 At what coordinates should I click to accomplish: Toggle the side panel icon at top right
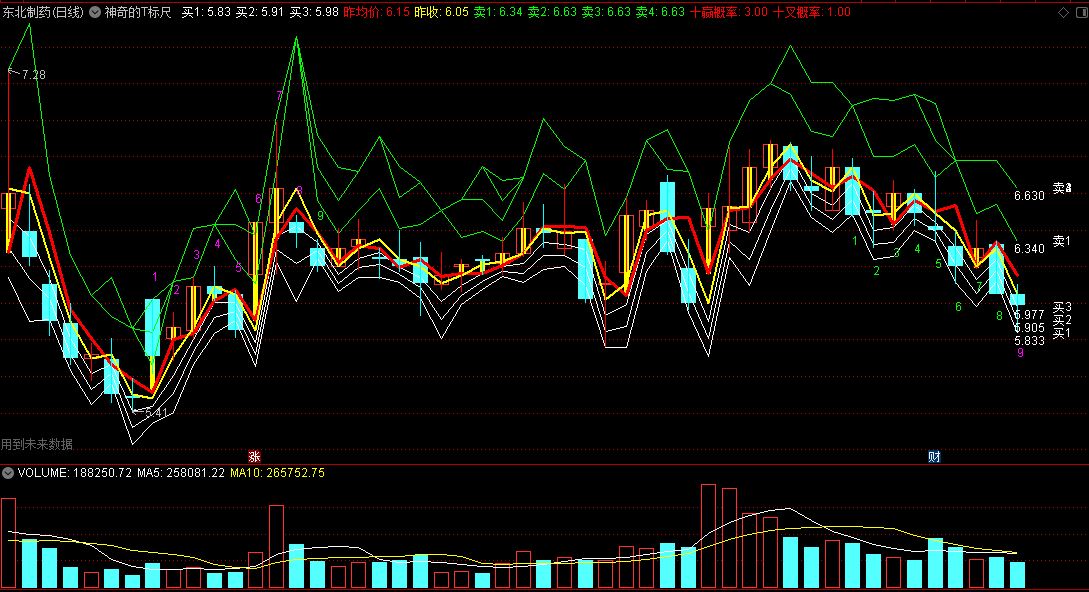1080,13
